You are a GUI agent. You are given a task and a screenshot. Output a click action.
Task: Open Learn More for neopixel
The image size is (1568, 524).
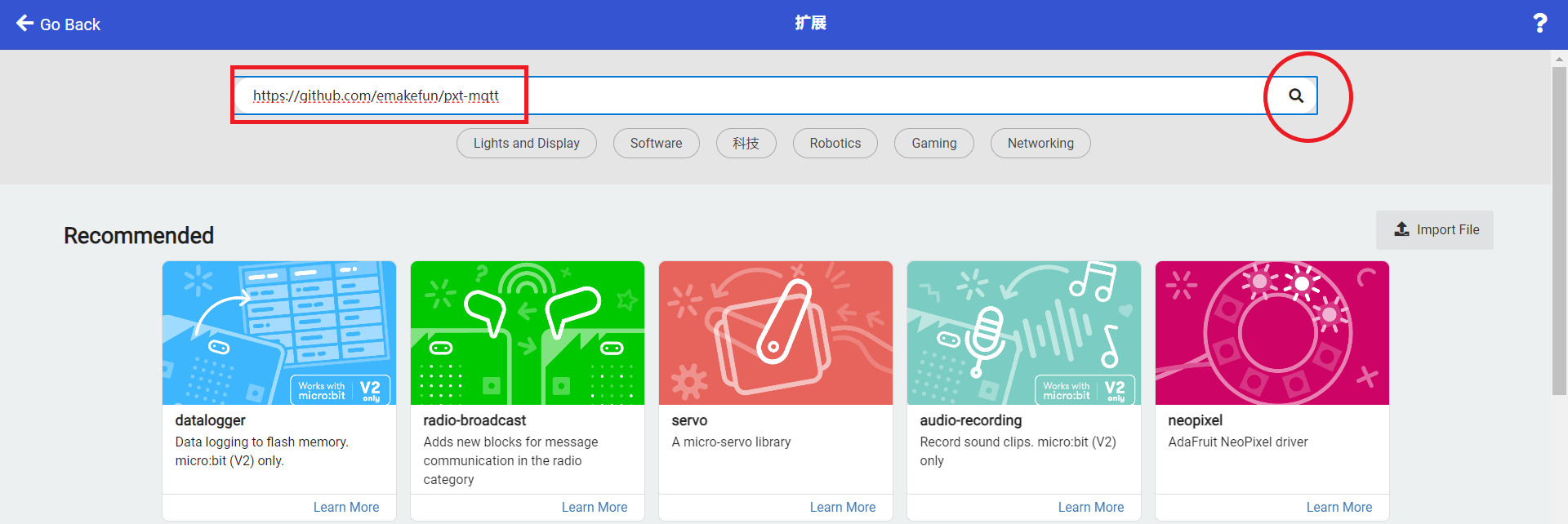(1339, 507)
